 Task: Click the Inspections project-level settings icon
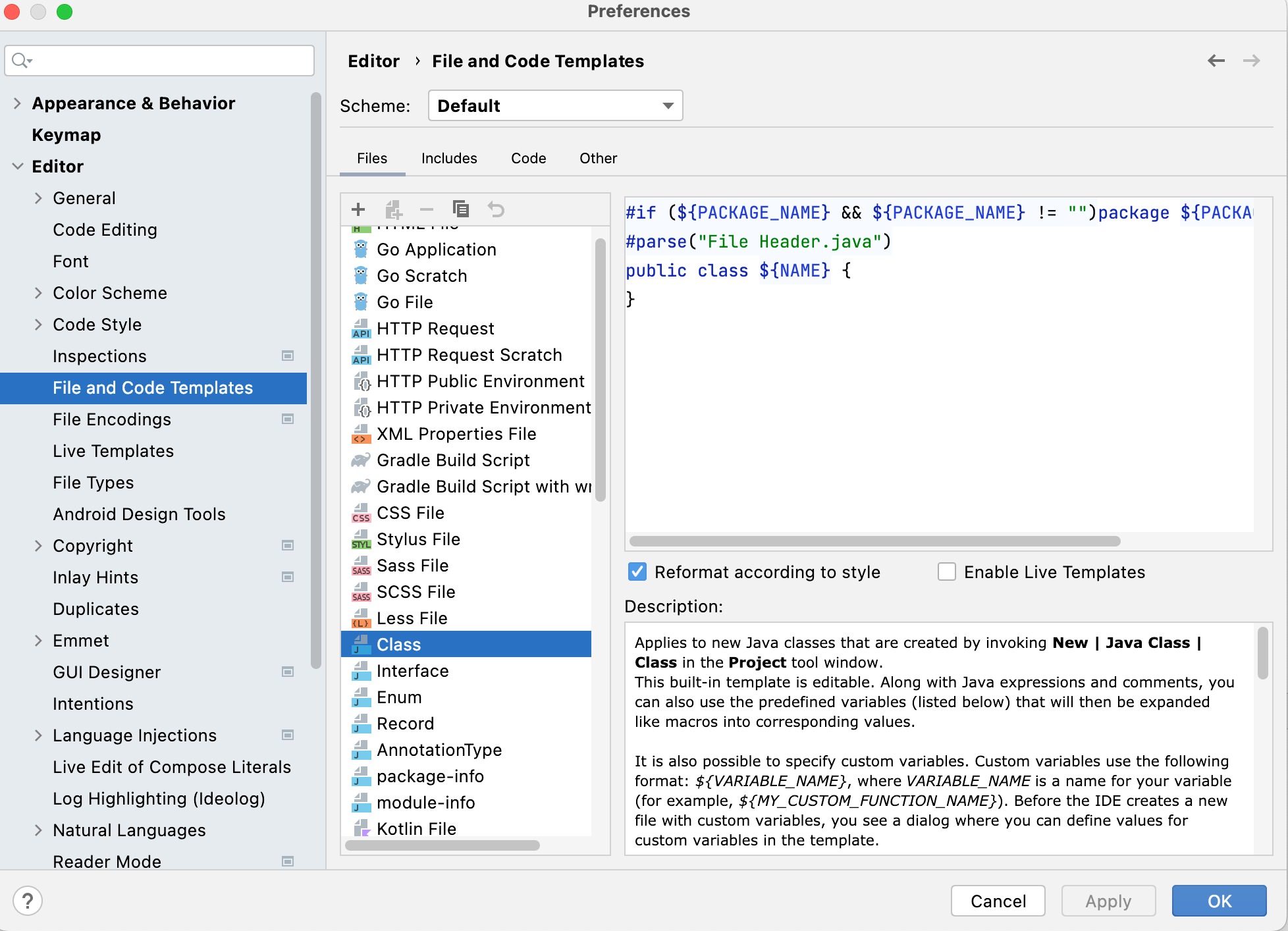[288, 356]
